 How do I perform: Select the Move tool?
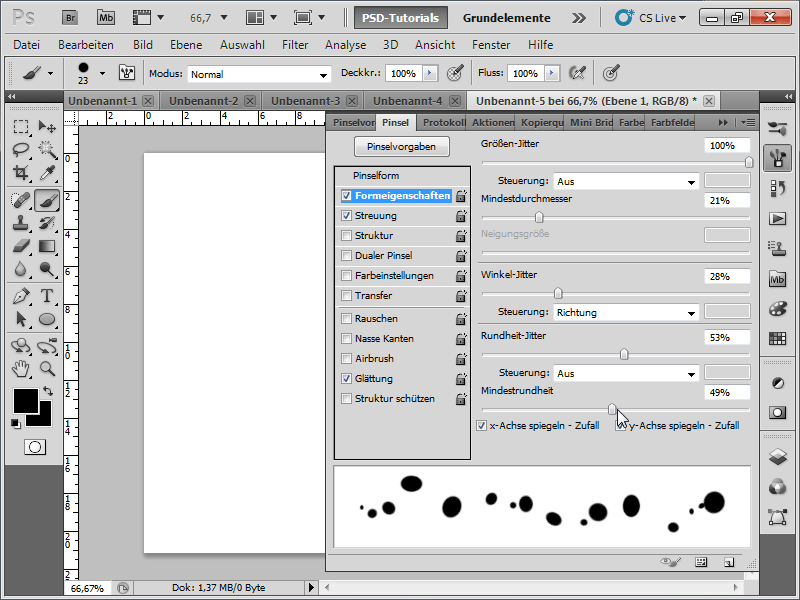(x=47, y=126)
